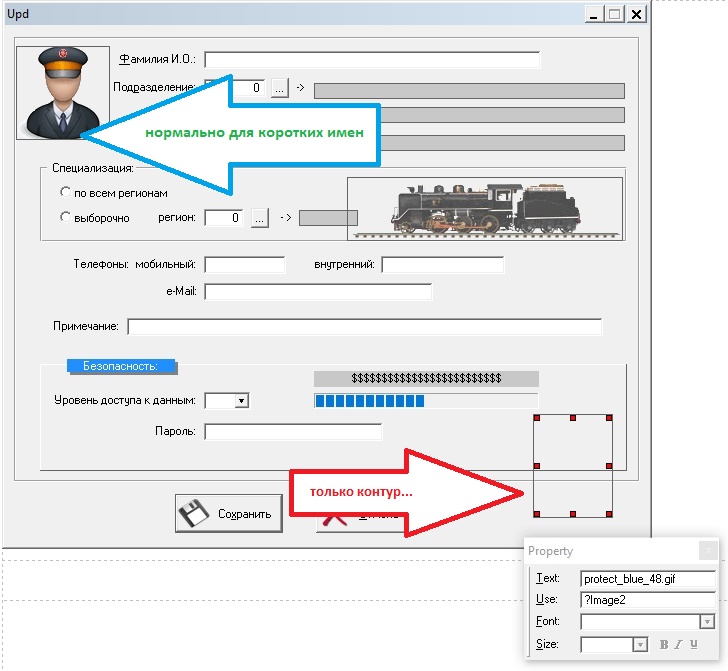Expand the Font dropdown in Property panel

(x=707, y=622)
